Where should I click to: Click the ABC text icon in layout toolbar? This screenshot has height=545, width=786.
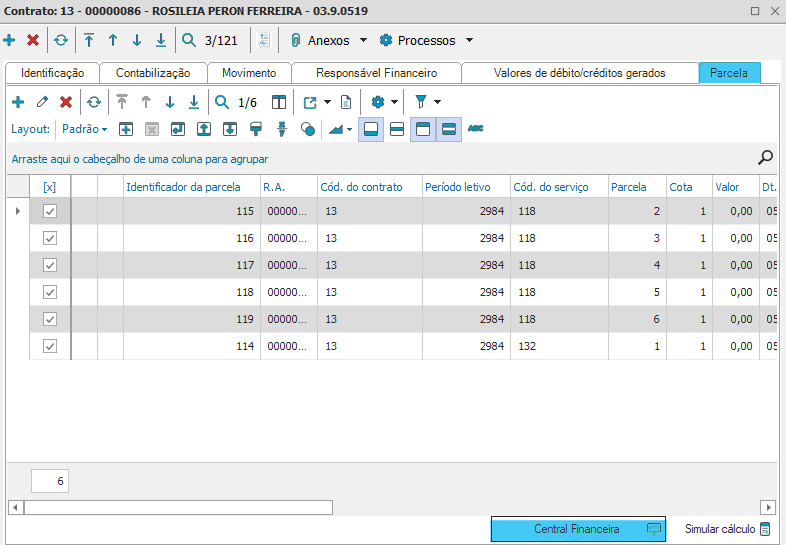point(476,129)
